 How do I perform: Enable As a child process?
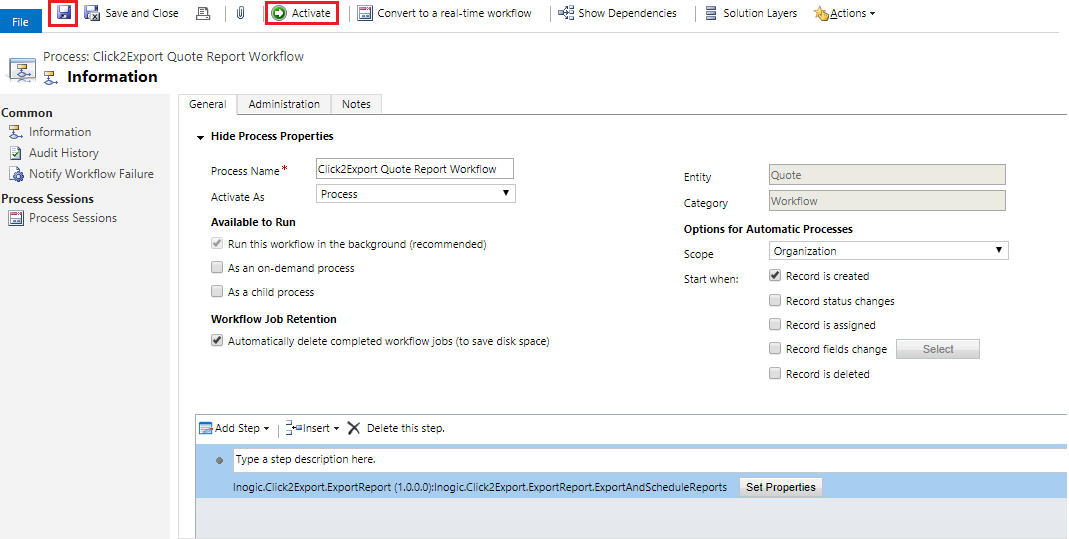[217, 292]
